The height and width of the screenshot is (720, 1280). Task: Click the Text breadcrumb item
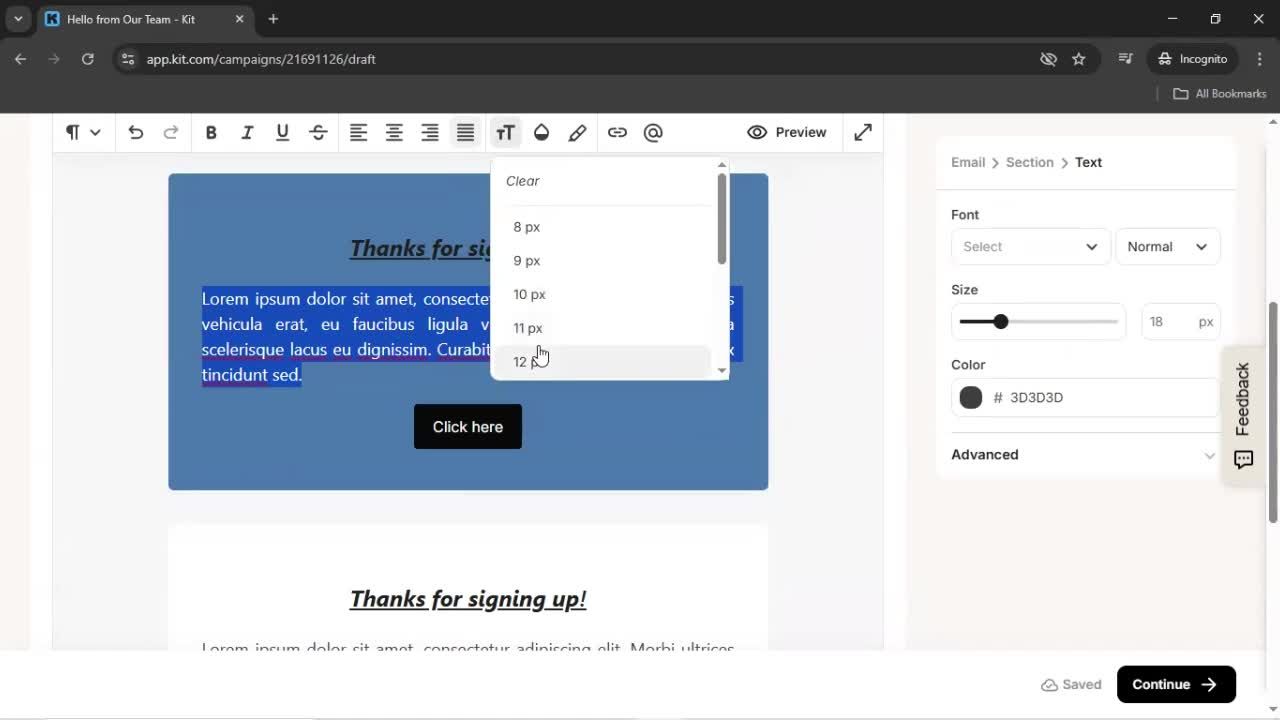(x=1088, y=162)
